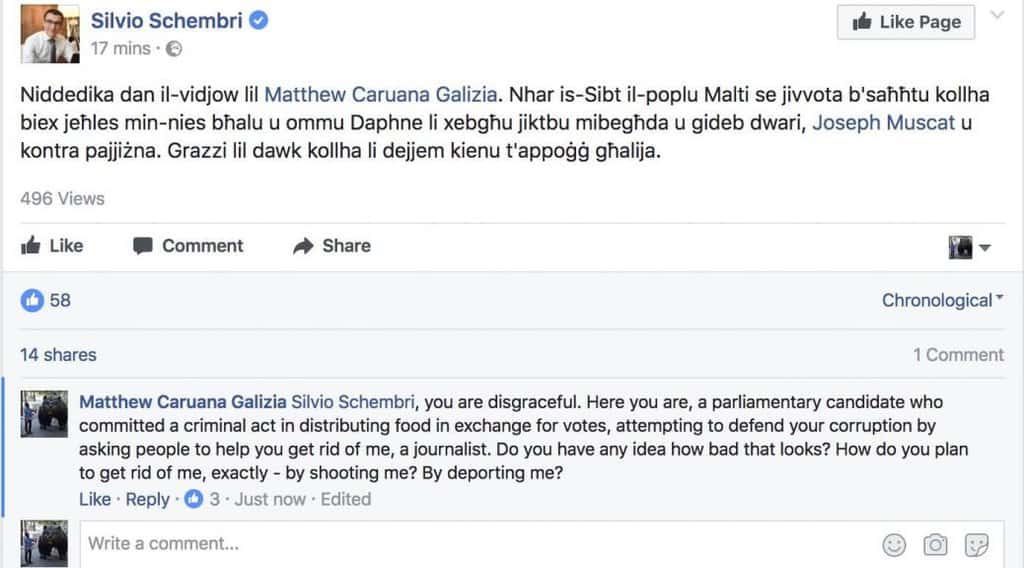The height and width of the screenshot is (568, 1024).
Task: Click the Comment speech bubble icon
Action: [x=143, y=246]
